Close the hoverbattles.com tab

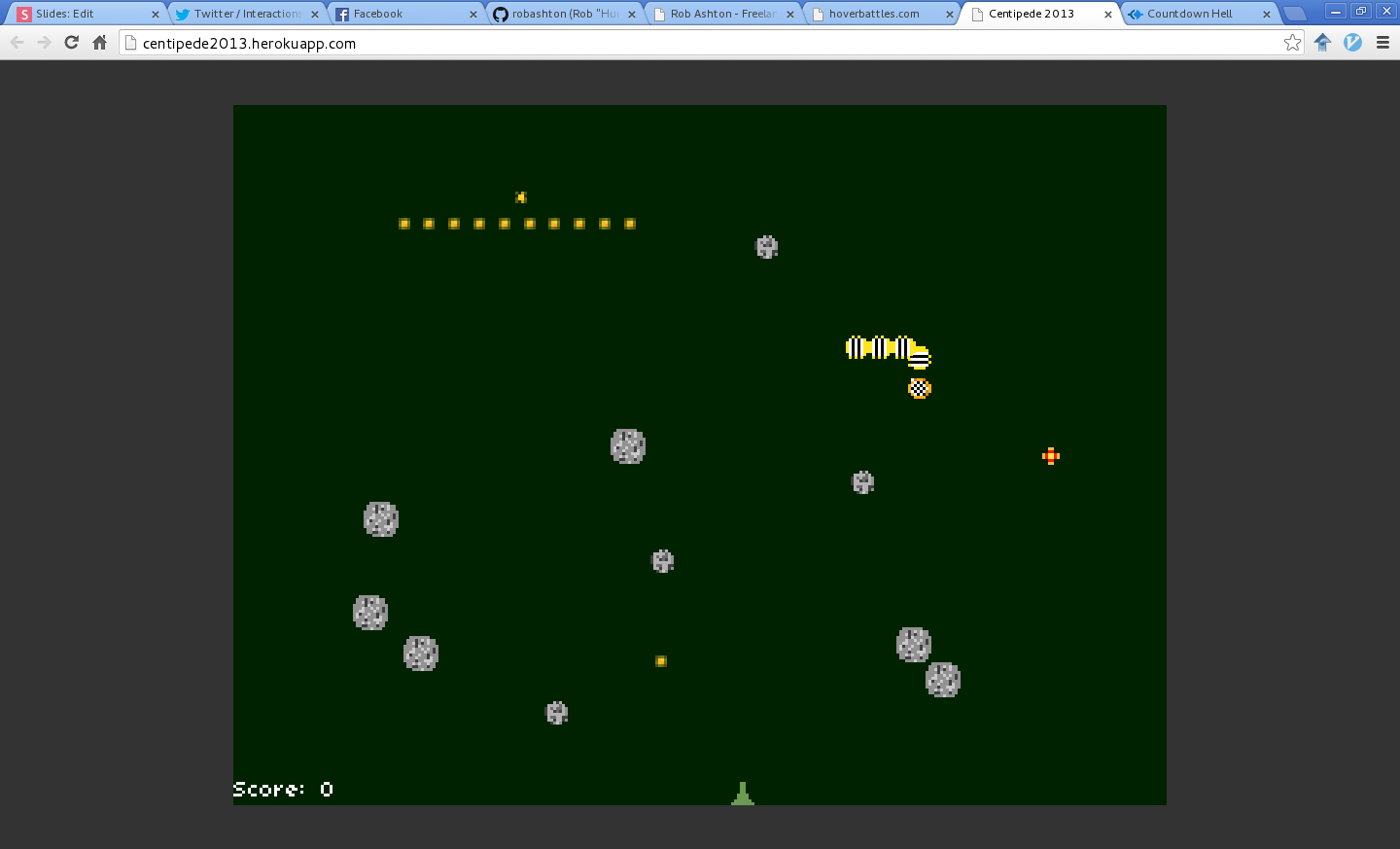pos(950,15)
